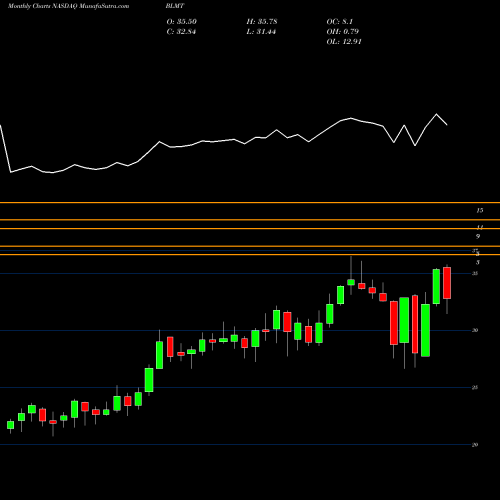Image resolution: width=500 pixels, height=500 pixels.
Task: Click the BLMT ticker symbol label
Action: click(175, 6)
